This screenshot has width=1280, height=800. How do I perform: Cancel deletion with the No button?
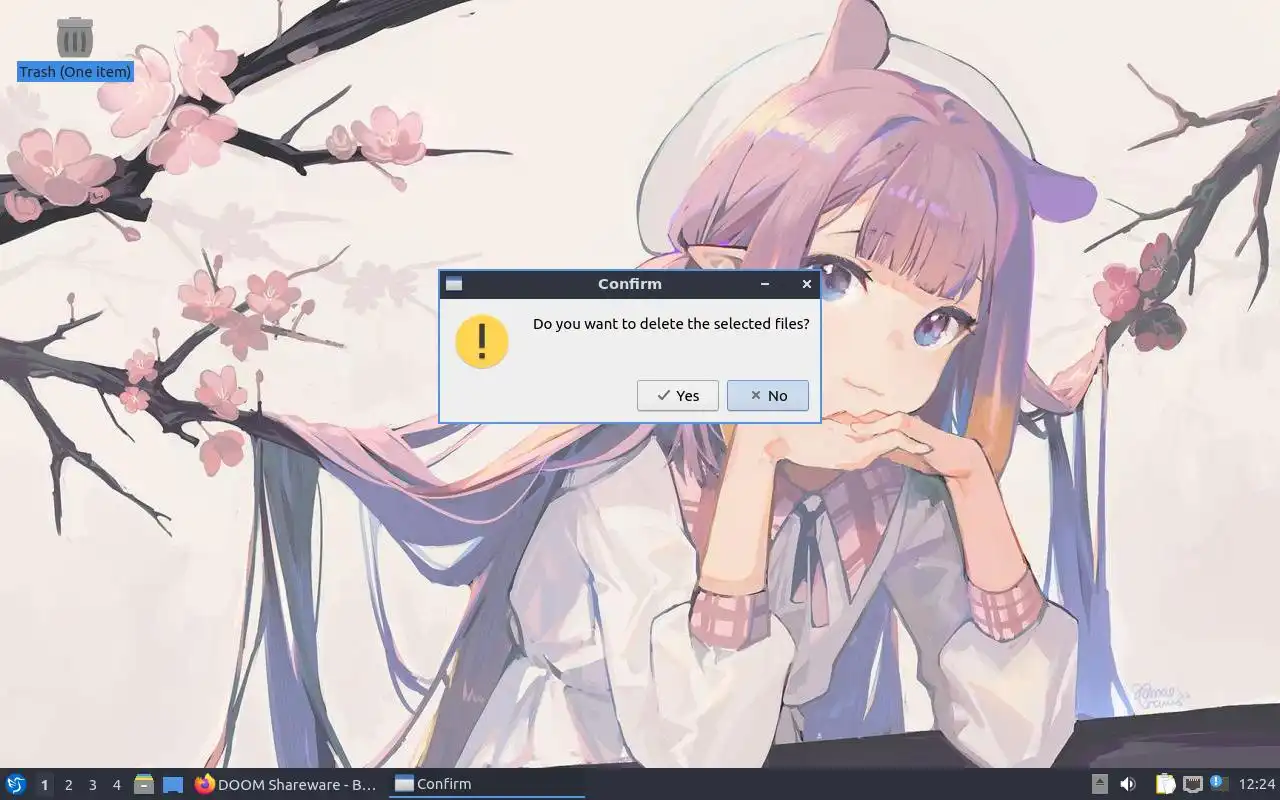point(767,395)
